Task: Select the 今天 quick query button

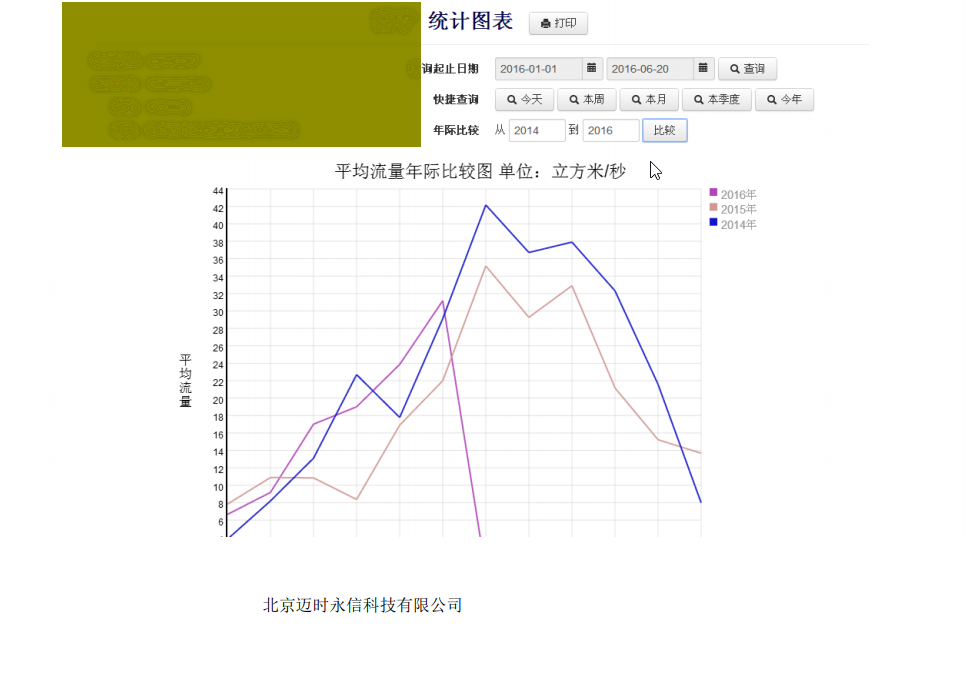Action: coord(524,100)
